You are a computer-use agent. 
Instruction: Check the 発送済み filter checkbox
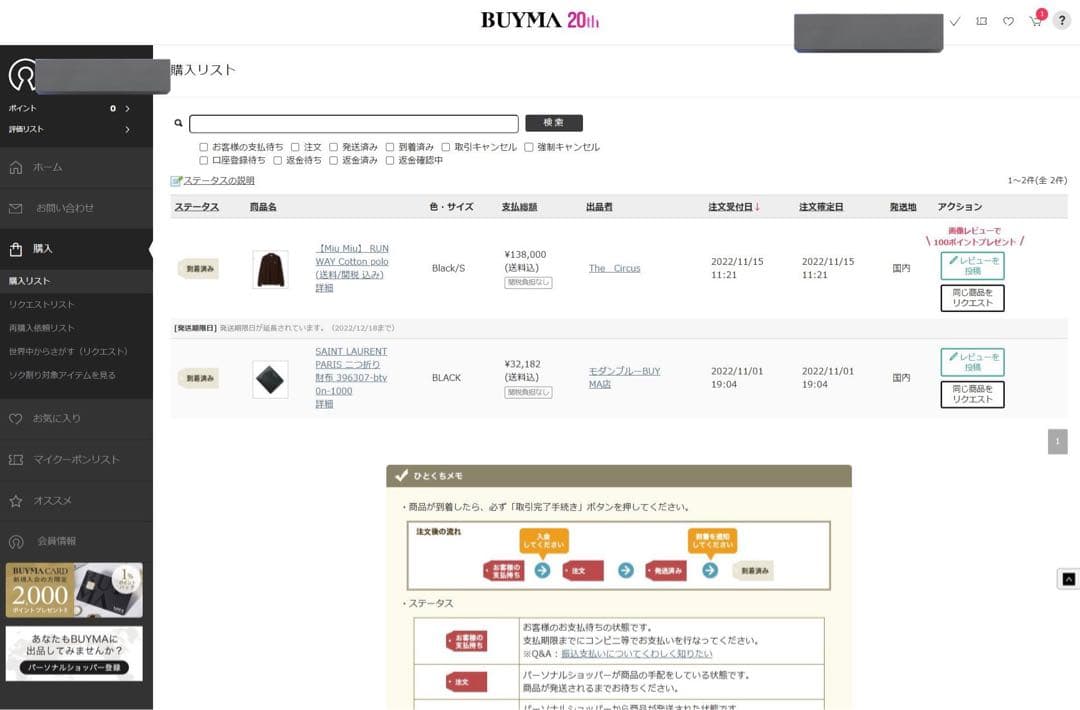[x=333, y=147]
